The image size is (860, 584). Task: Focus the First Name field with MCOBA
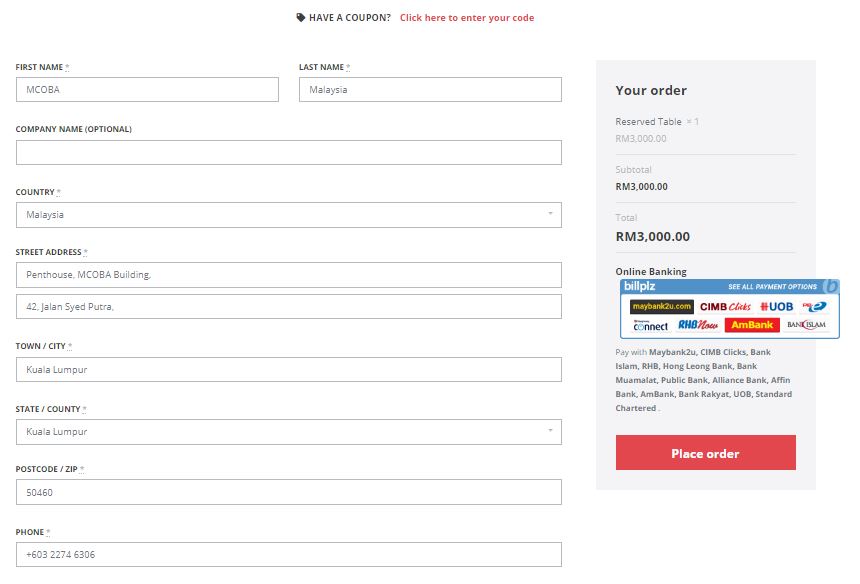click(x=147, y=89)
